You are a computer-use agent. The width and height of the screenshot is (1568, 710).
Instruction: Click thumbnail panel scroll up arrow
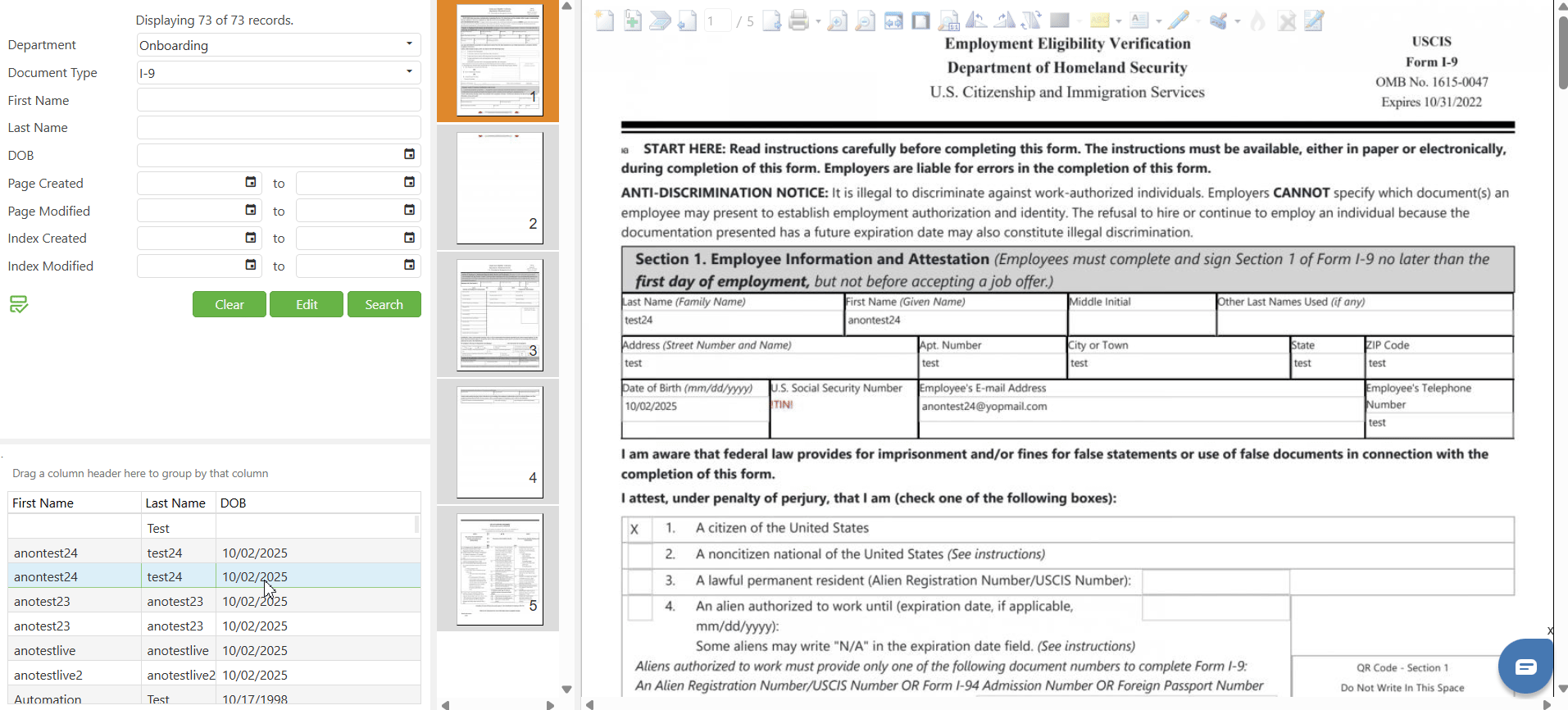coord(566,6)
